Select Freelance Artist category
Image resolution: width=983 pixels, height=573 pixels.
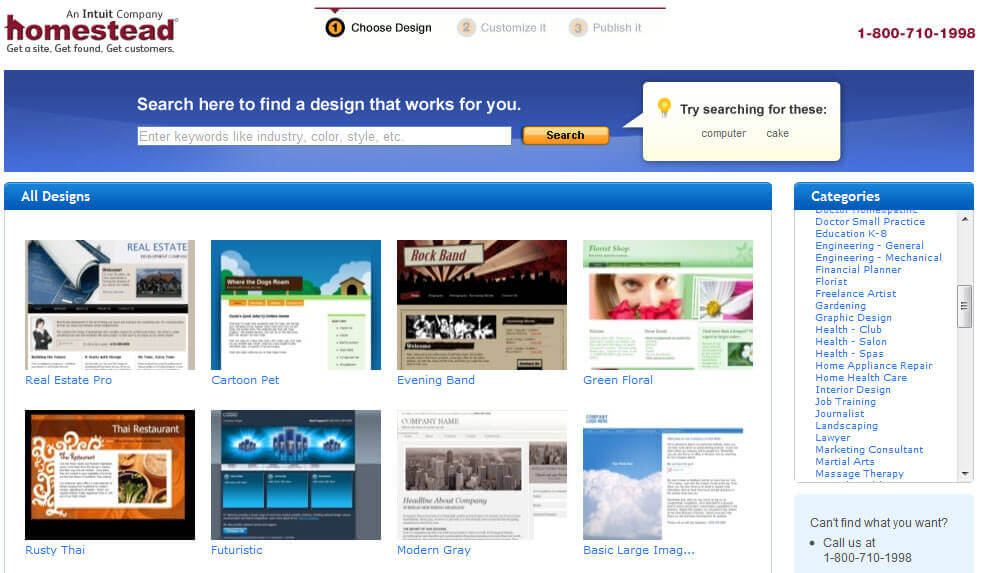point(855,293)
